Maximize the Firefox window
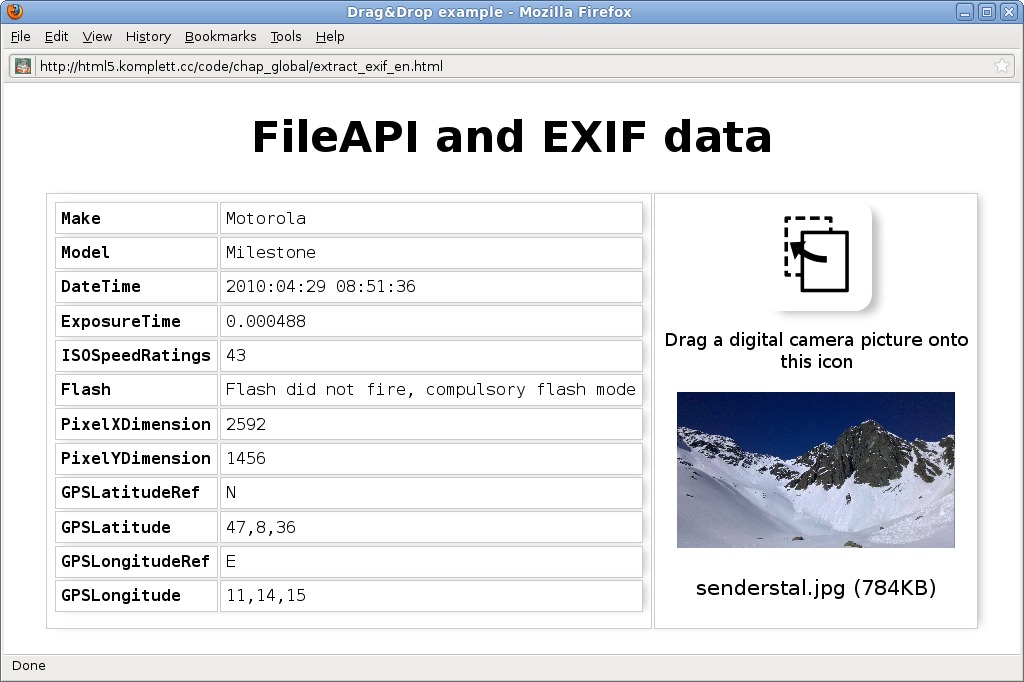This screenshot has height=682, width=1024. (x=986, y=12)
